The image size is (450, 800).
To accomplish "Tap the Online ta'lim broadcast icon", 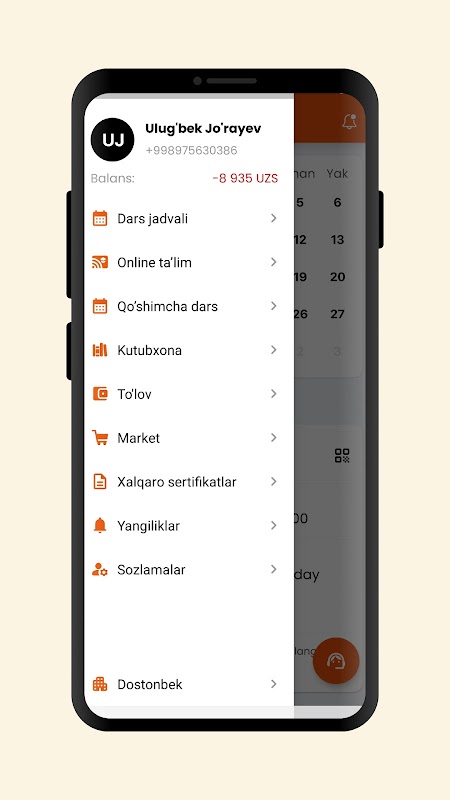I will pos(100,262).
